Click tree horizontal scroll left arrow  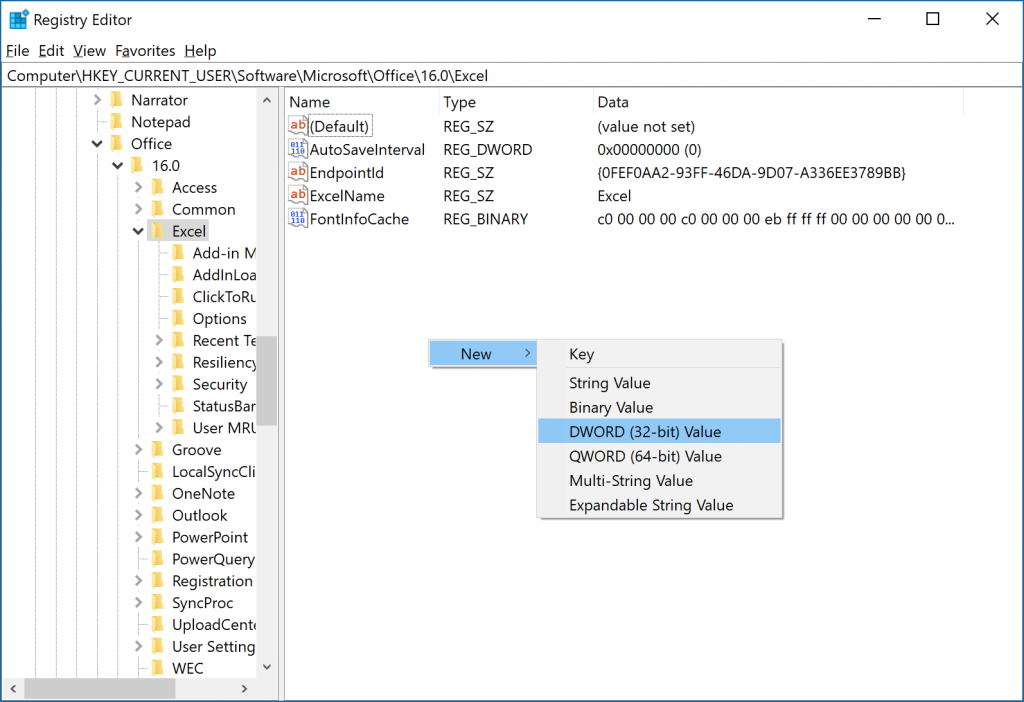(13, 688)
